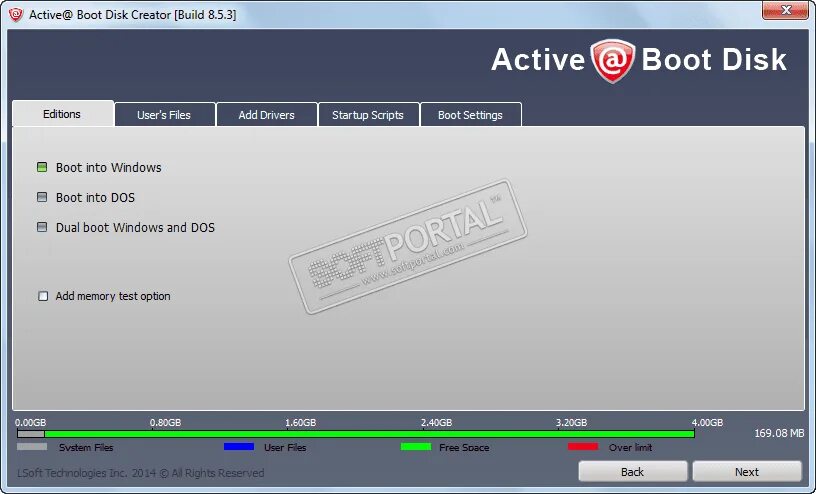Viewport: 816px width, 494px height.
Task: Click the Over limit legend label
Action: tap(630, 447)
